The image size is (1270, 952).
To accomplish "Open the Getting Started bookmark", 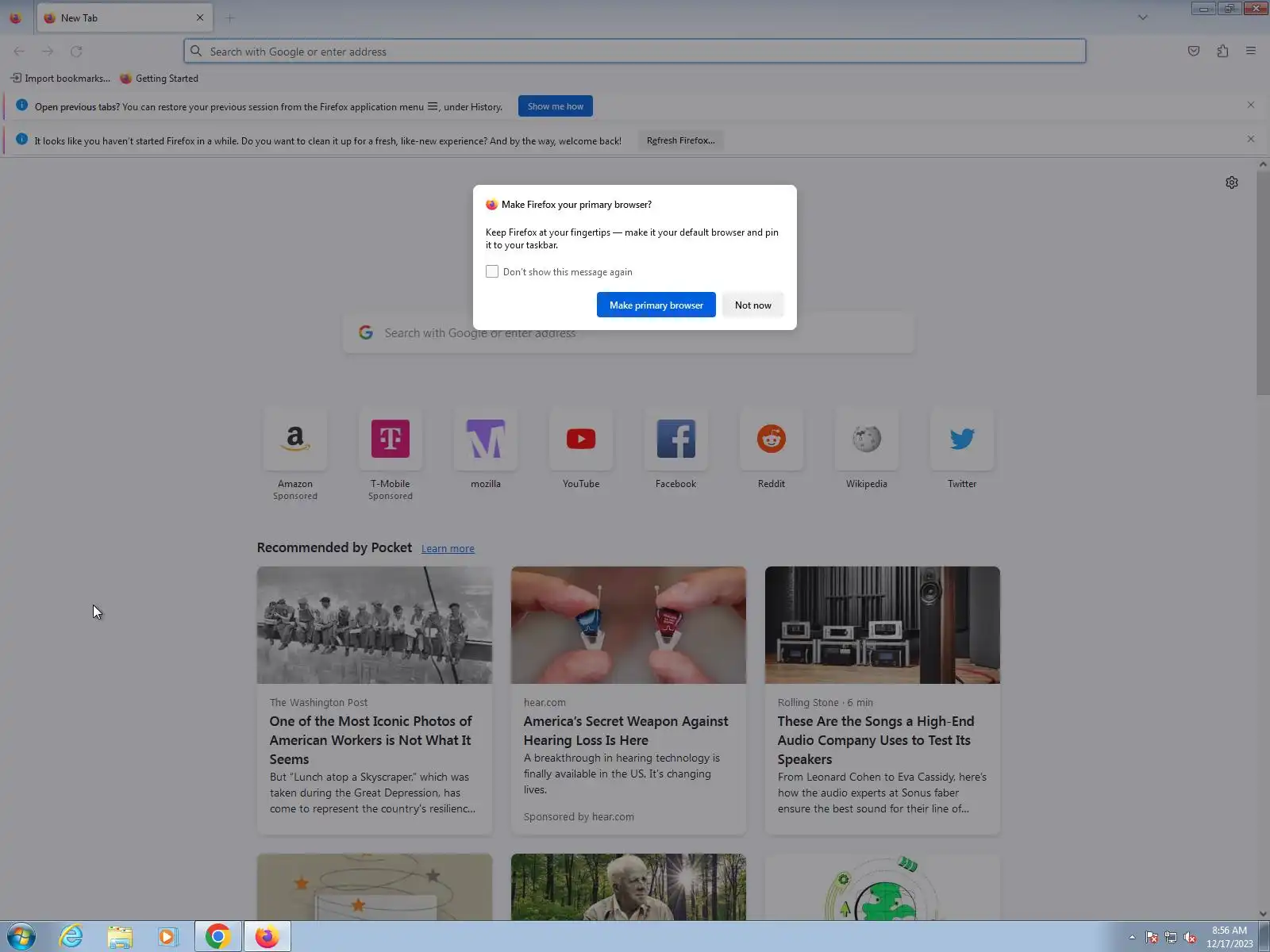I will click(x=159, y=79).
